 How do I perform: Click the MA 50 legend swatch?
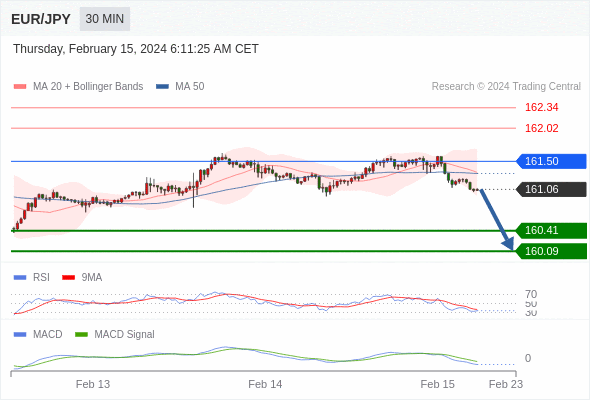click(162, 87)
